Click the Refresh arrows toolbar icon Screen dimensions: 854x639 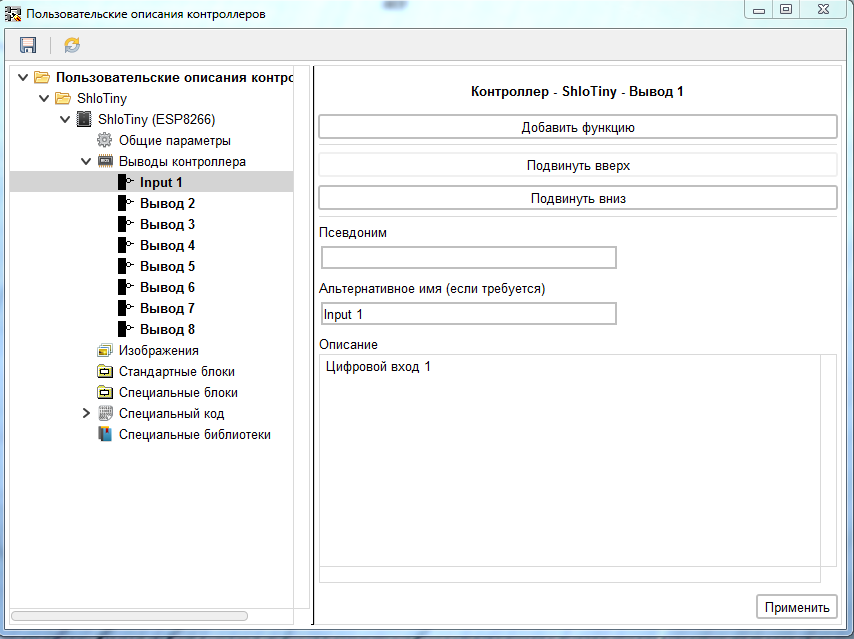72,45
